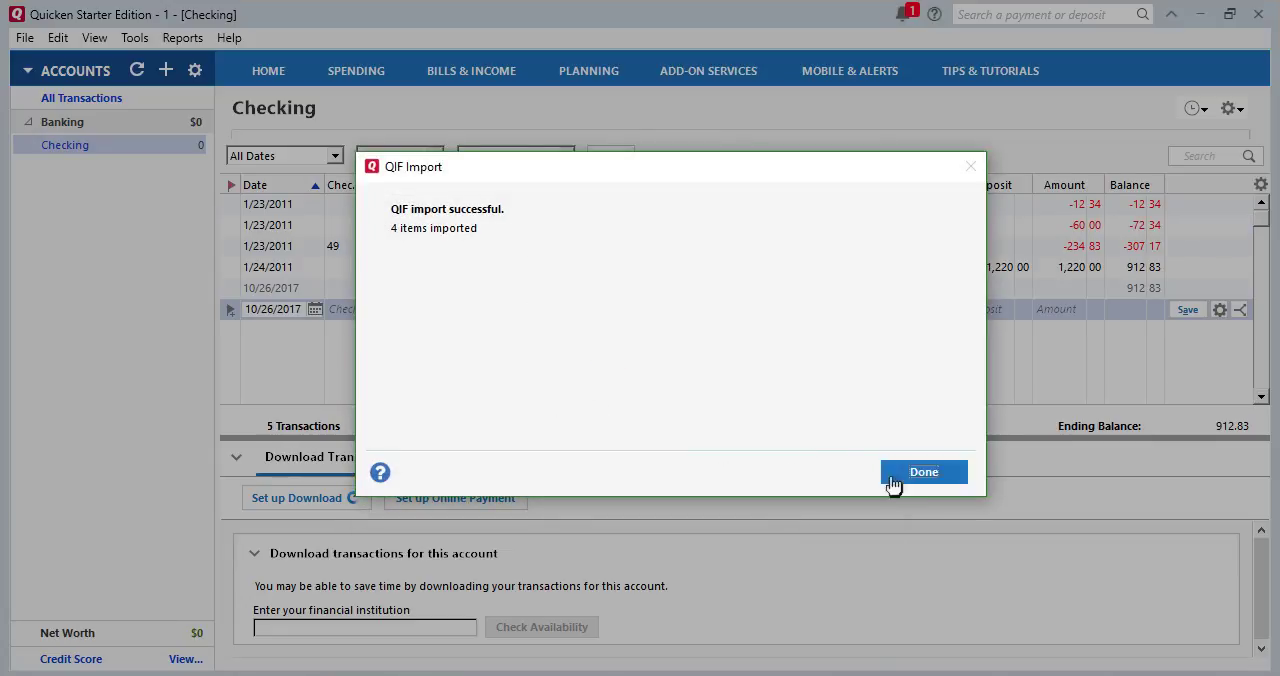Click the Check Availability button
The height and width of the screenshot is (676, 1280).
pyautogui.click(x=542, y=627)
